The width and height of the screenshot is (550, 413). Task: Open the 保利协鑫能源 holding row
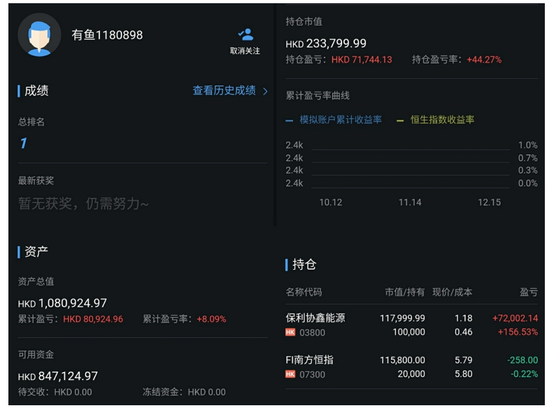(411, 325)
